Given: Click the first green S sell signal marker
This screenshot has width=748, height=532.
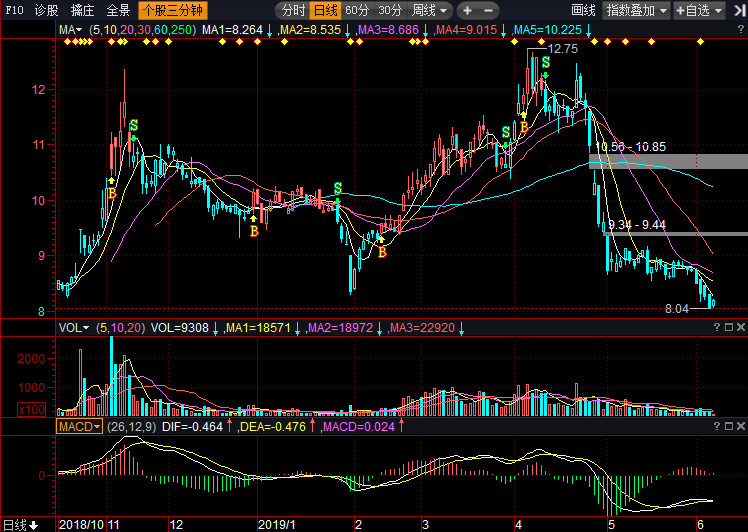Looking at the screenshot, I should [x=133, y=125].
